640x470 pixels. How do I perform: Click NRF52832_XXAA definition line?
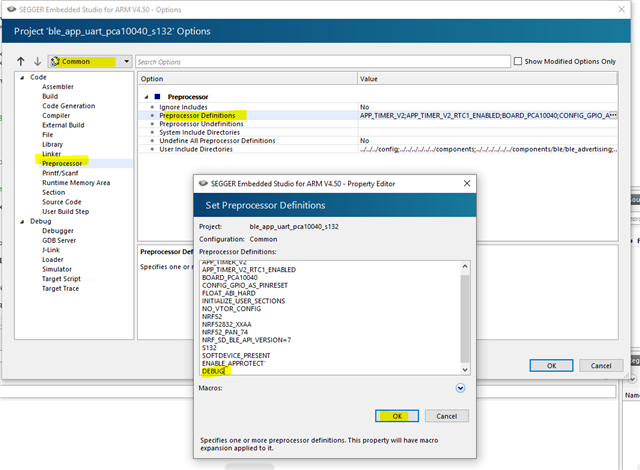pyautogui.click(x=227, y=324)
